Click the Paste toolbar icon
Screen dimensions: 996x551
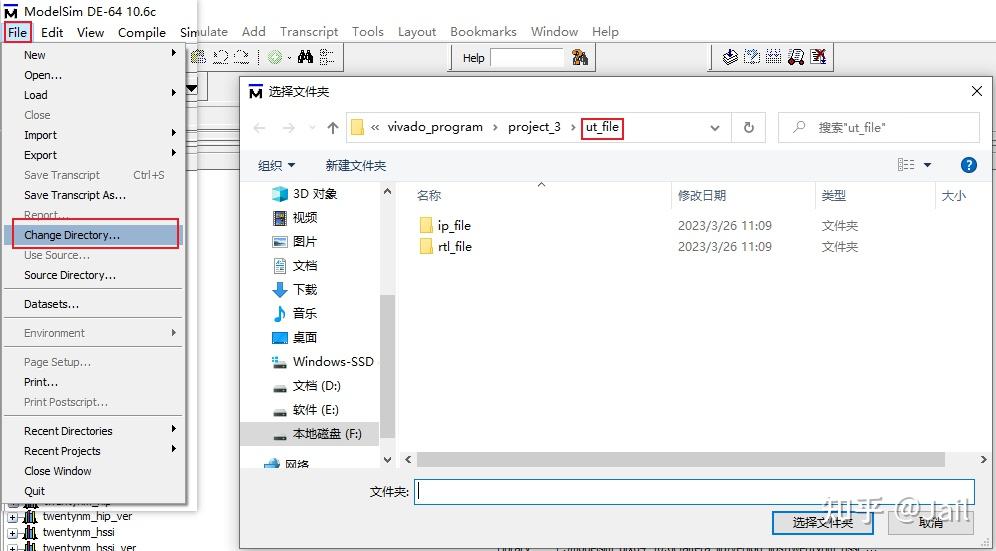pos(199,57)
